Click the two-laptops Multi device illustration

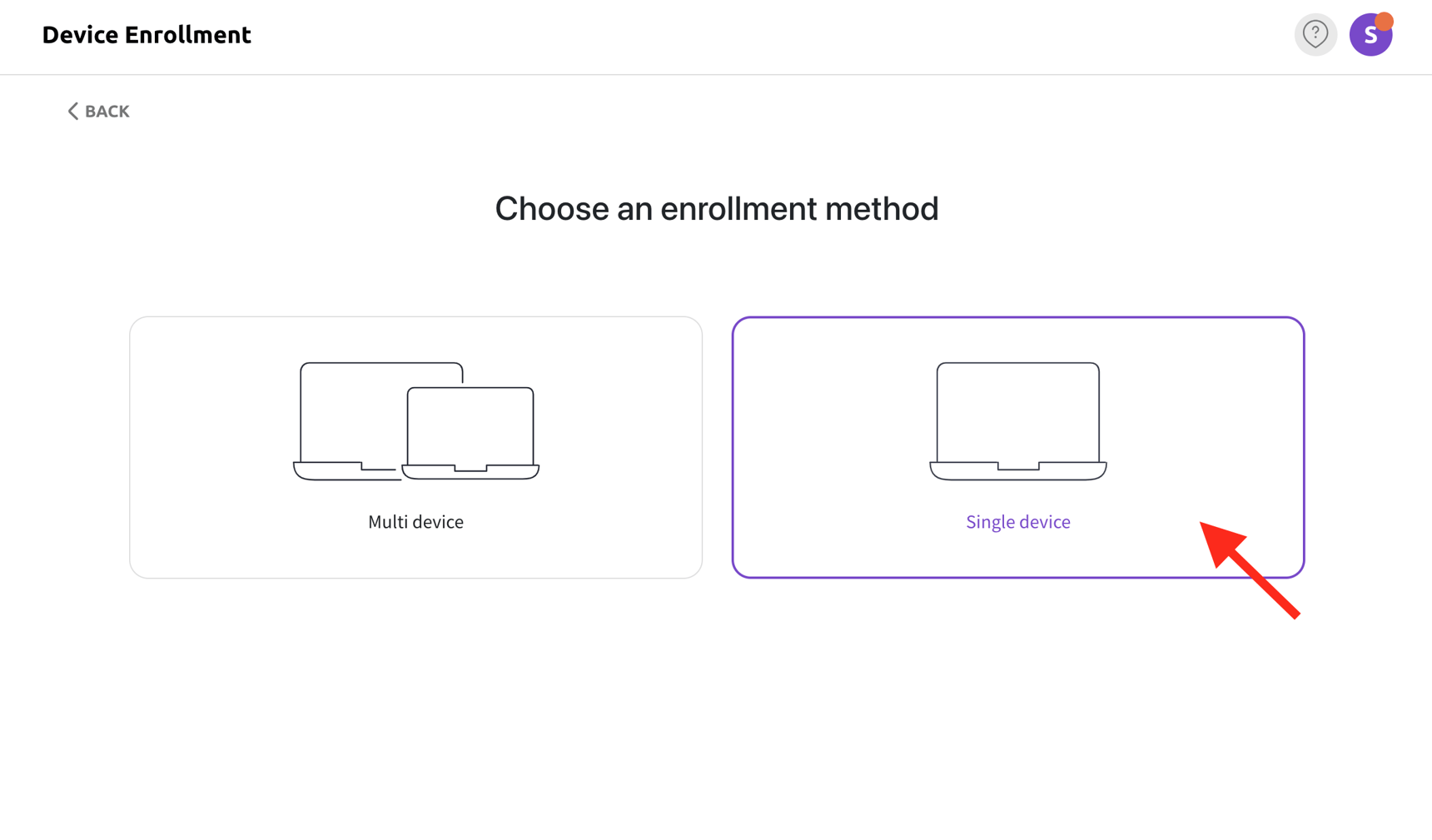[416, 420]
